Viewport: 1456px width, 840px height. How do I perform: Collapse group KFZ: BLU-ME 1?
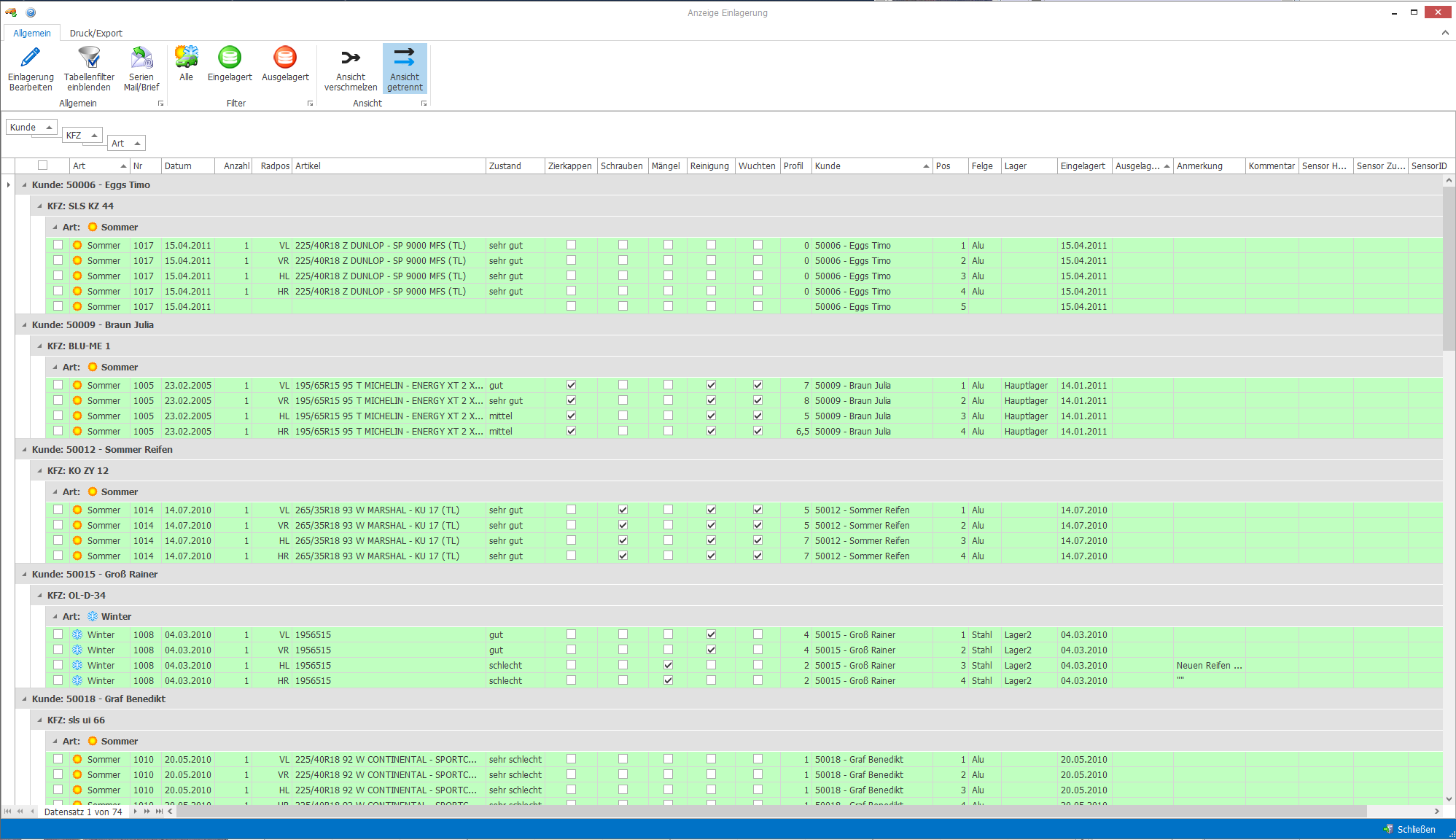point(39,346)
